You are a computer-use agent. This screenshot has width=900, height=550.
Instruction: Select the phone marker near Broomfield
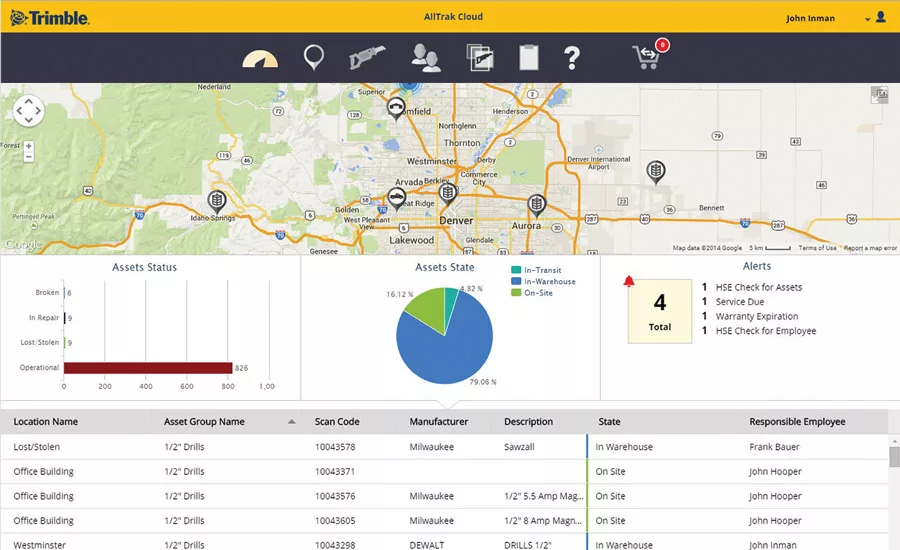395,109
